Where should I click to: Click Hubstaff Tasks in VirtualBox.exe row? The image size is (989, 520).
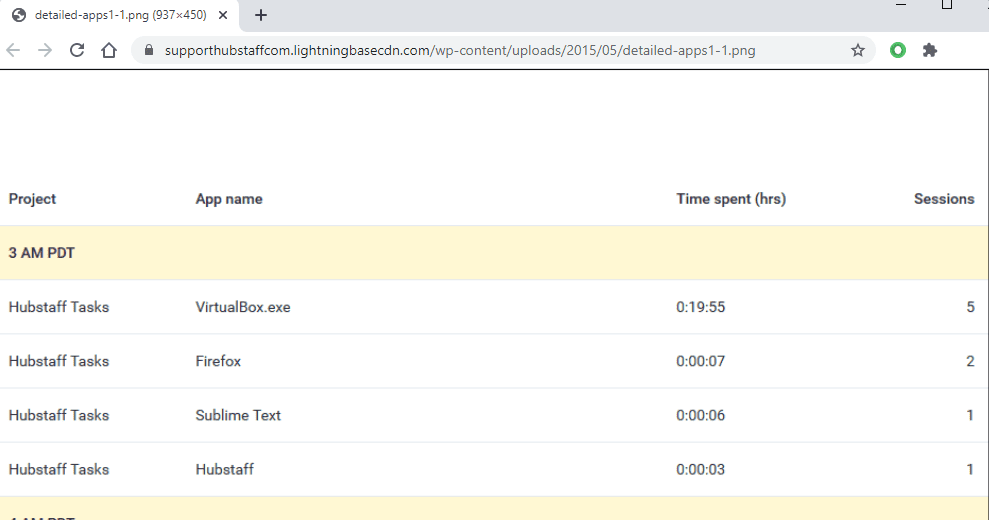point(59,307)
